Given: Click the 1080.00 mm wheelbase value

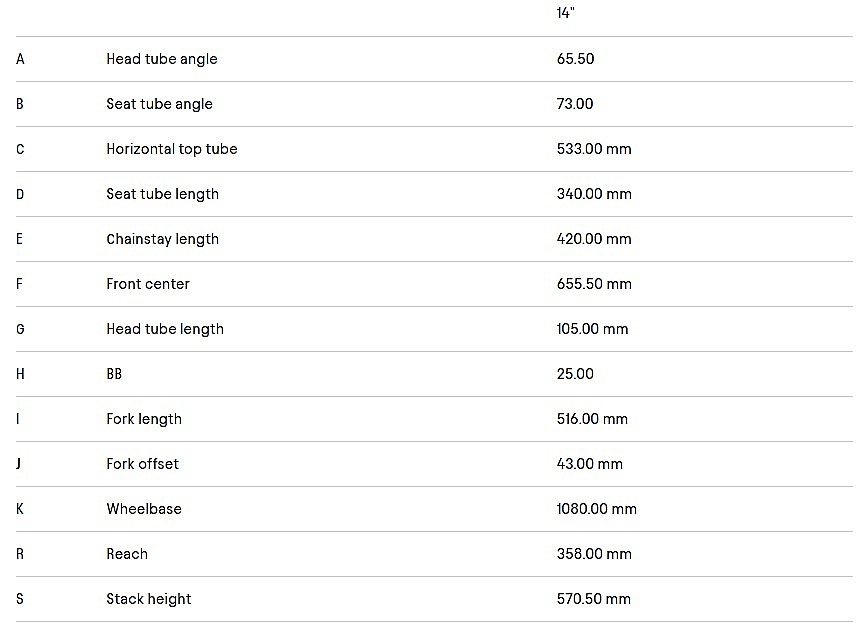Looking at the screenshot, I should tap(596, 509).
